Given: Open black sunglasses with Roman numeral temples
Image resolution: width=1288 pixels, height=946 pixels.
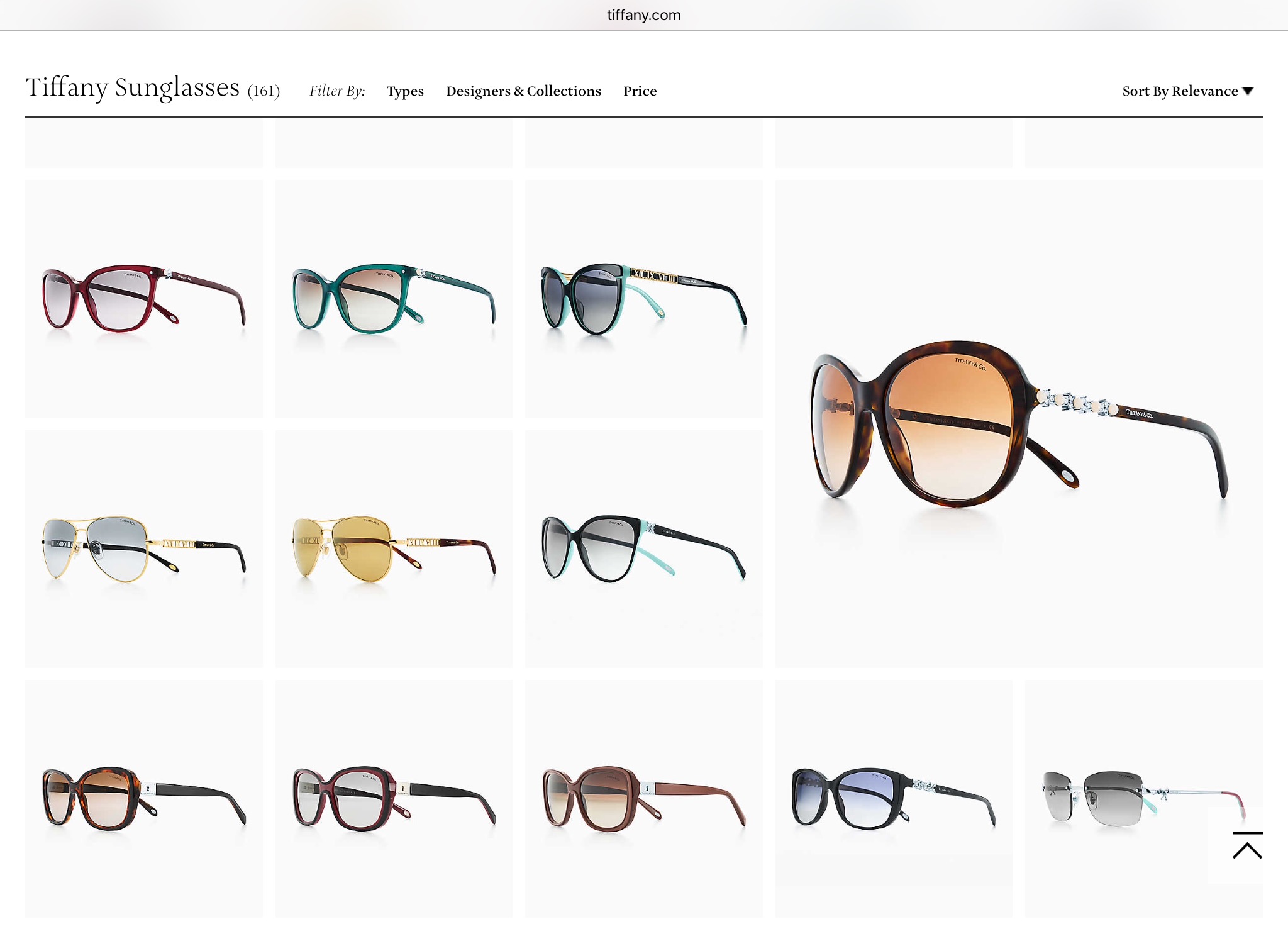Looking at the screenshot, I should click(x=643, y=299).
